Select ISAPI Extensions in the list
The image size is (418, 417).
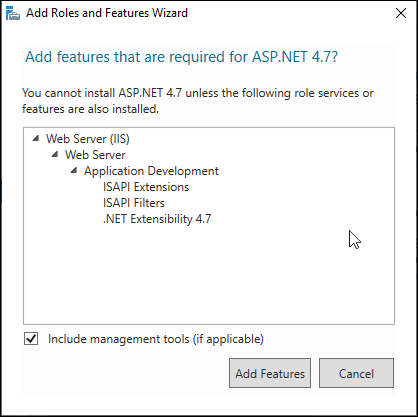coord(146,187)
